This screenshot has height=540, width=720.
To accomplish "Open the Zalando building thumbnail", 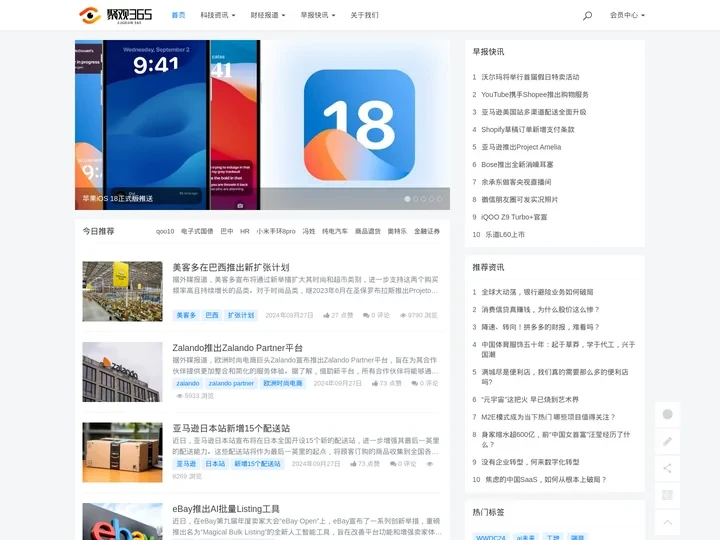I will pos(123,372).
